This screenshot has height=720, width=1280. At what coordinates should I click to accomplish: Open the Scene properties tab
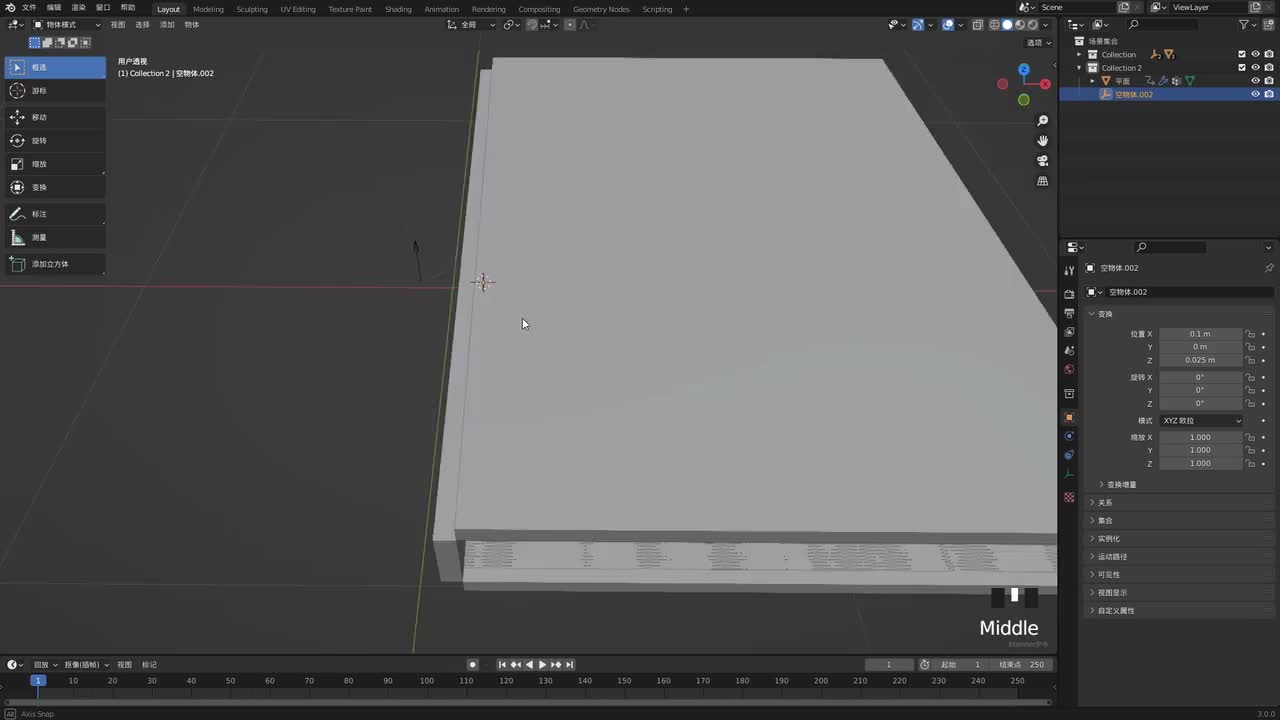coord(1069,350)
